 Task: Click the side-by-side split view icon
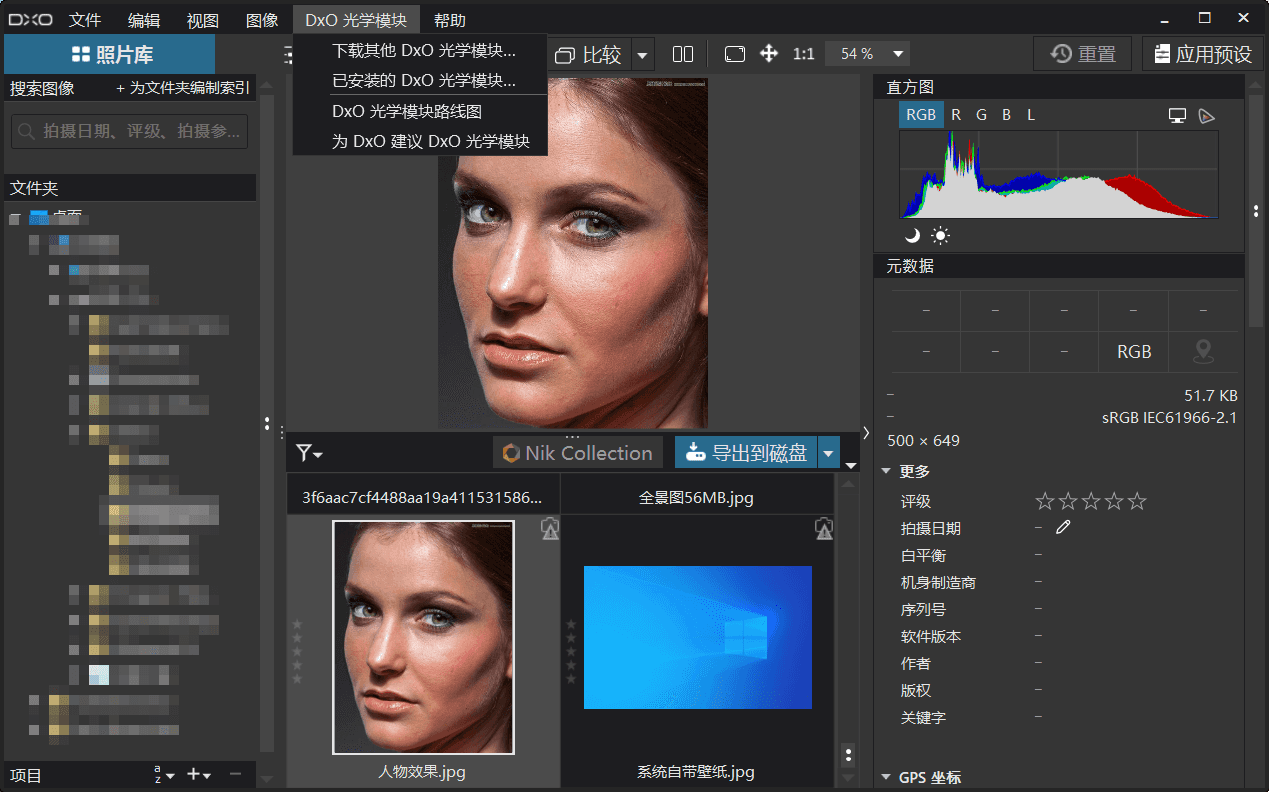pos(683,54)
